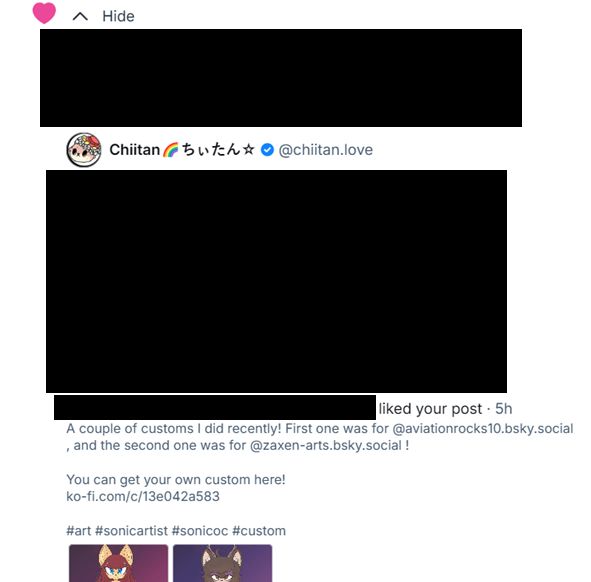Open the @zaxen-arts.bsky.social mention
591x582 pixels.
326,446
